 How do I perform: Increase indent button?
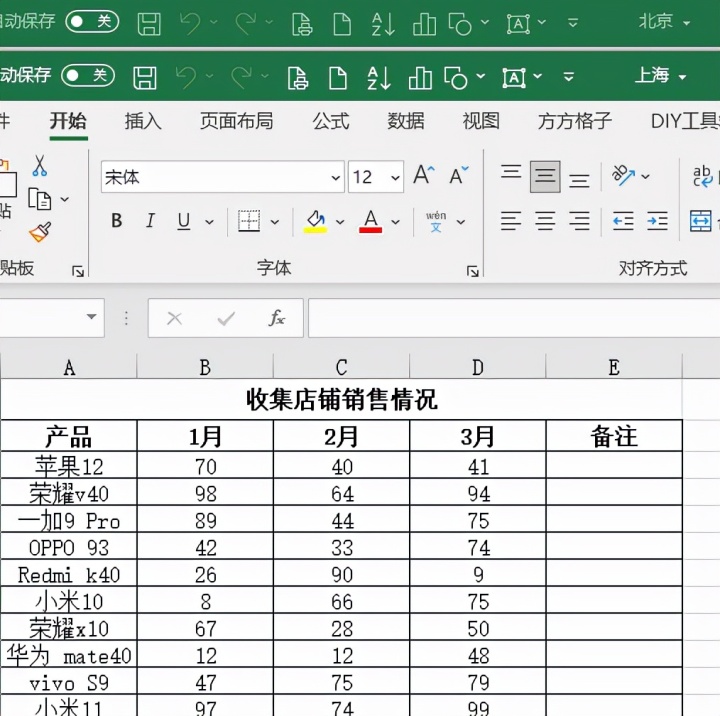pos(657,221)
